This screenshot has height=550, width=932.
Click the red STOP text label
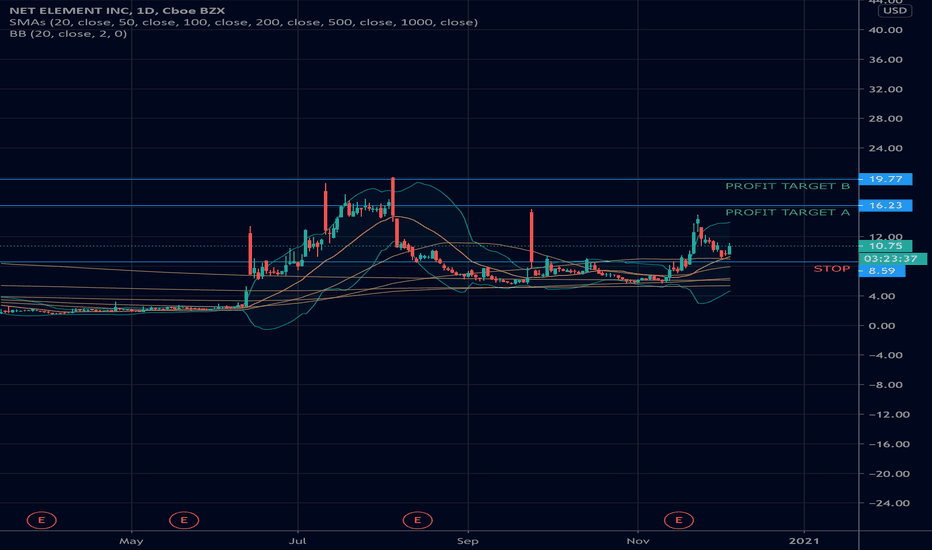(832, 269)
